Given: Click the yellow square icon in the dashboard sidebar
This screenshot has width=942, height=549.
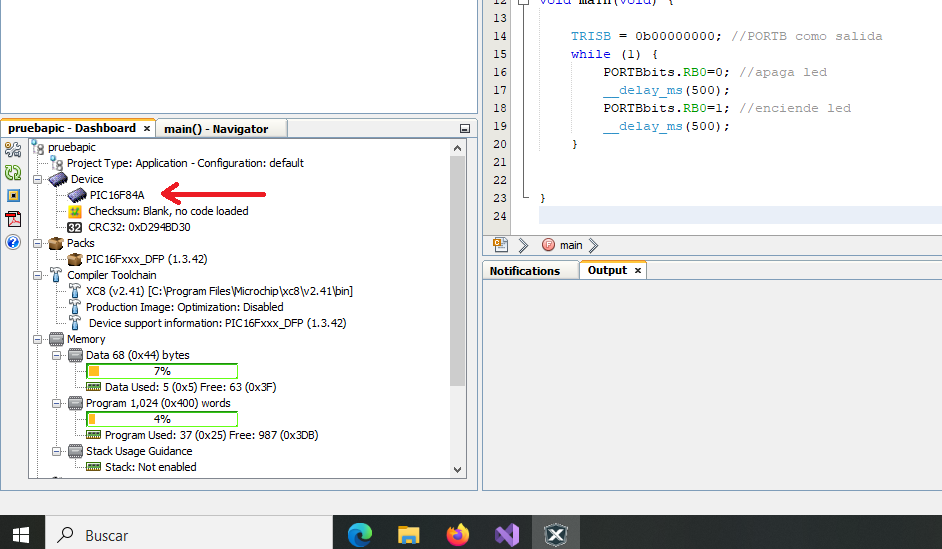Looking at the screenshot, I should point(13,196).
